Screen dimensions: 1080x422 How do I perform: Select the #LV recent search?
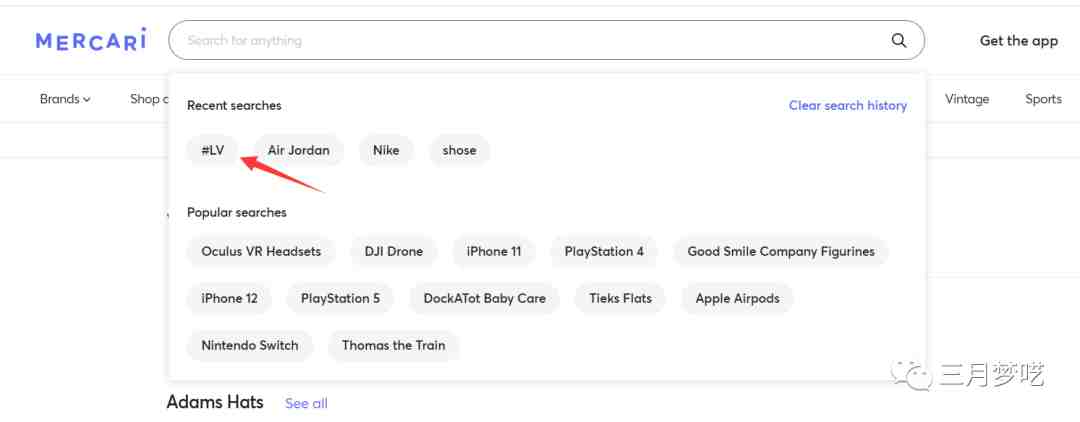coord(212,150)
